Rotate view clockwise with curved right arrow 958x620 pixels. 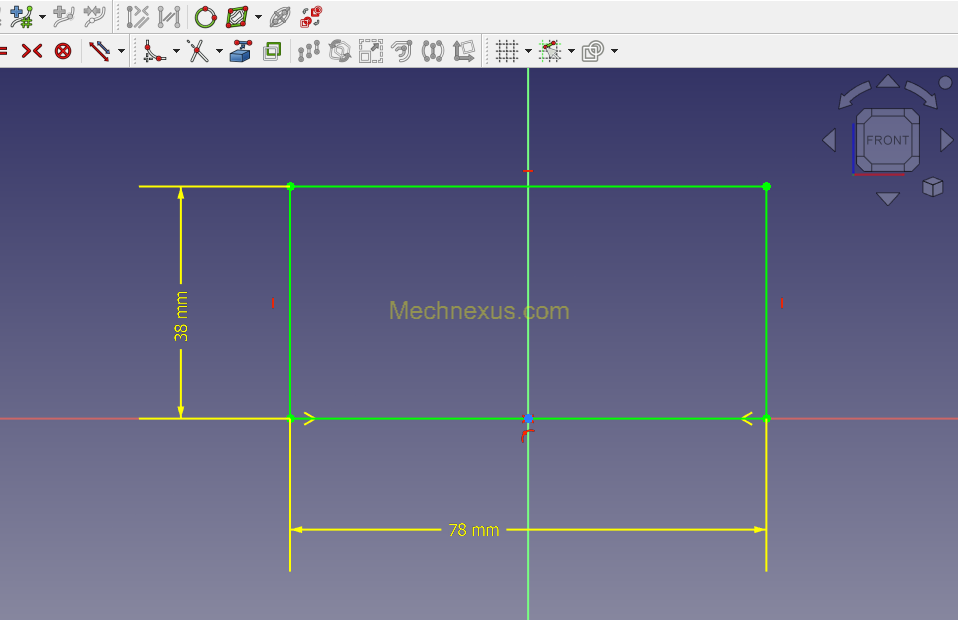coord(922,94)
